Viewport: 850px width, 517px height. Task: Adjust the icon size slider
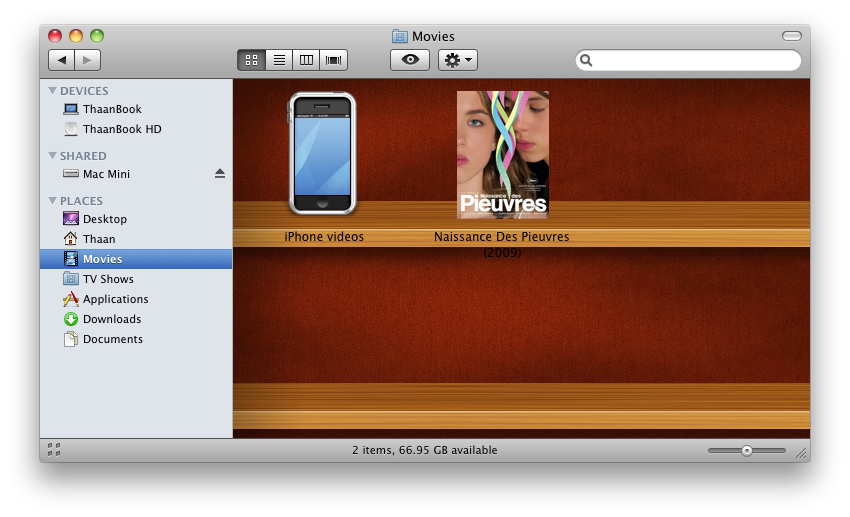(747, 450)
